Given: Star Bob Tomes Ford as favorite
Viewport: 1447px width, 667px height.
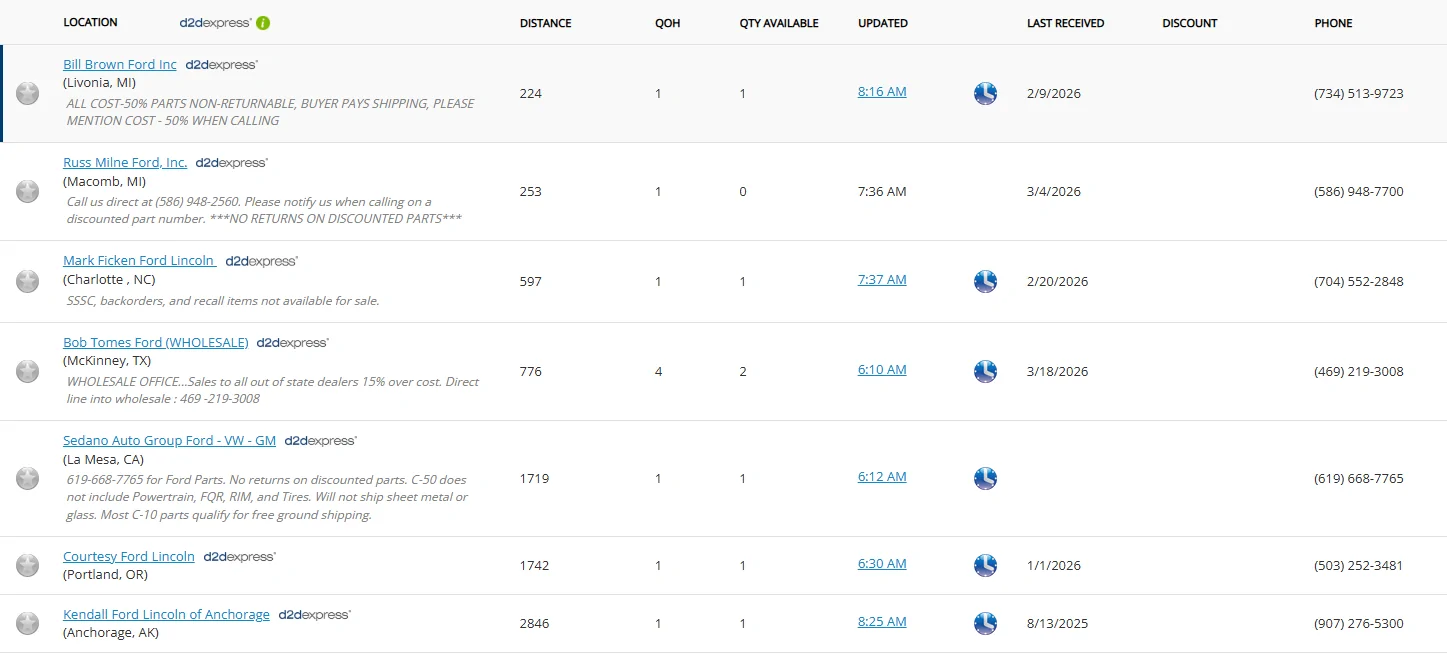Looking at the screenshot, I should click(28, 372).
